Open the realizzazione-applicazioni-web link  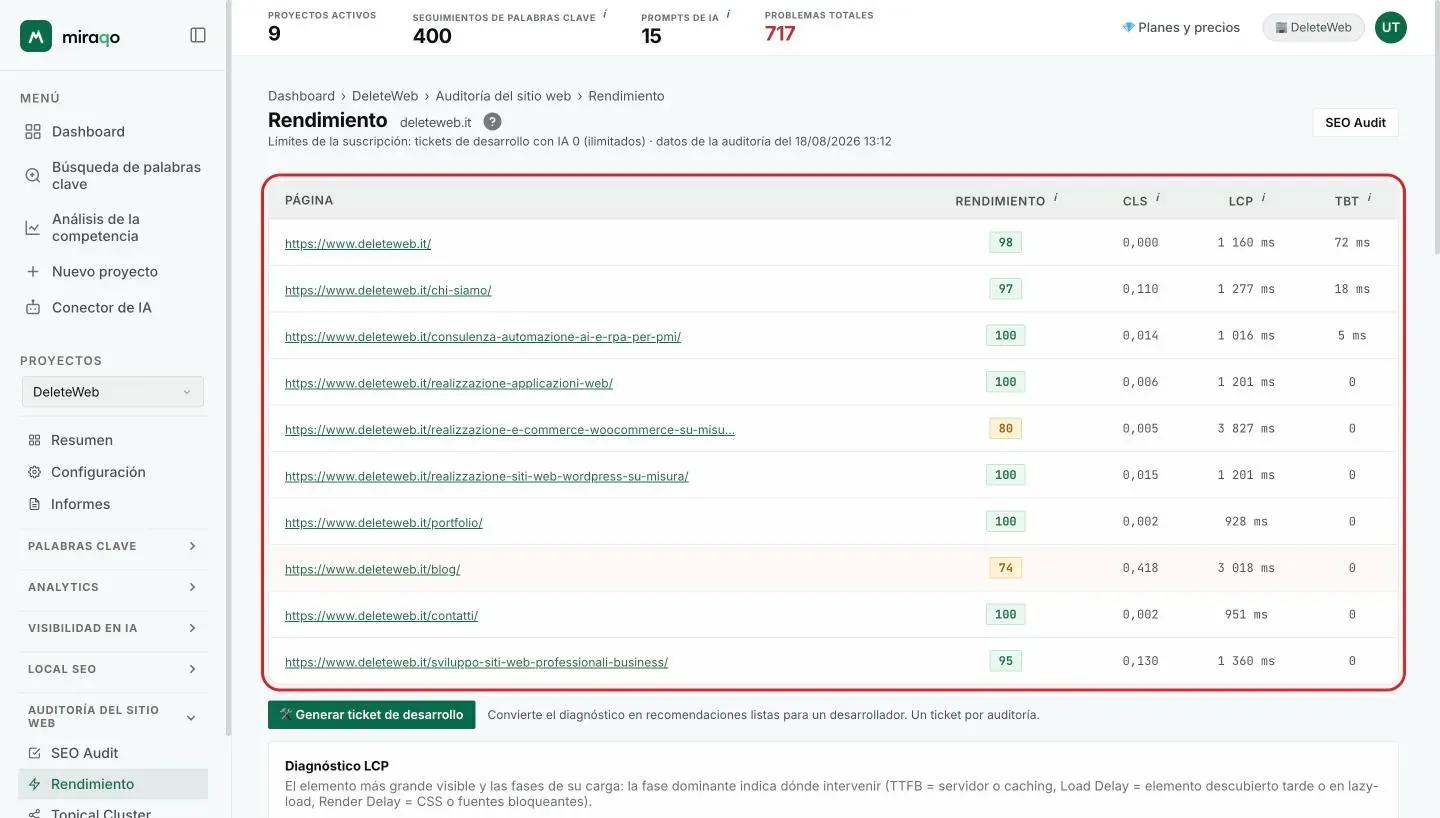click(449, 383)
